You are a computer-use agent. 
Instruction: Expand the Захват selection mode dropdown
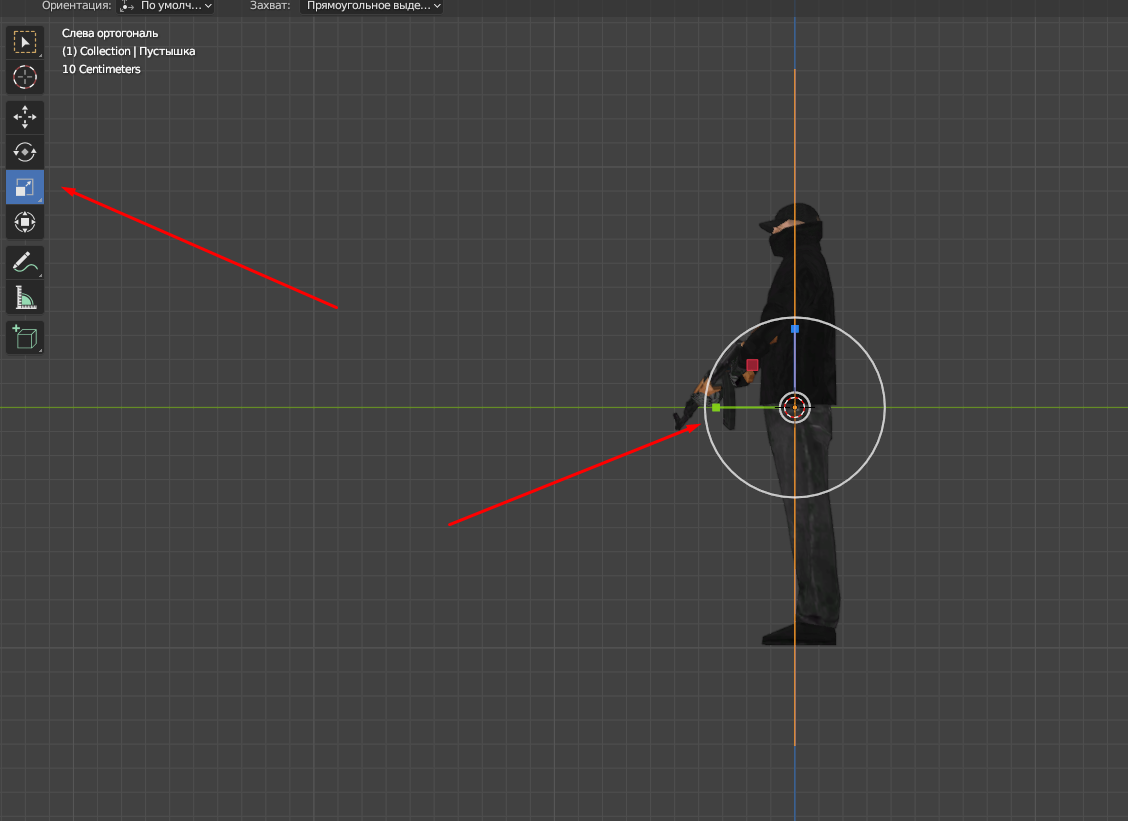(x=371, y=6)
